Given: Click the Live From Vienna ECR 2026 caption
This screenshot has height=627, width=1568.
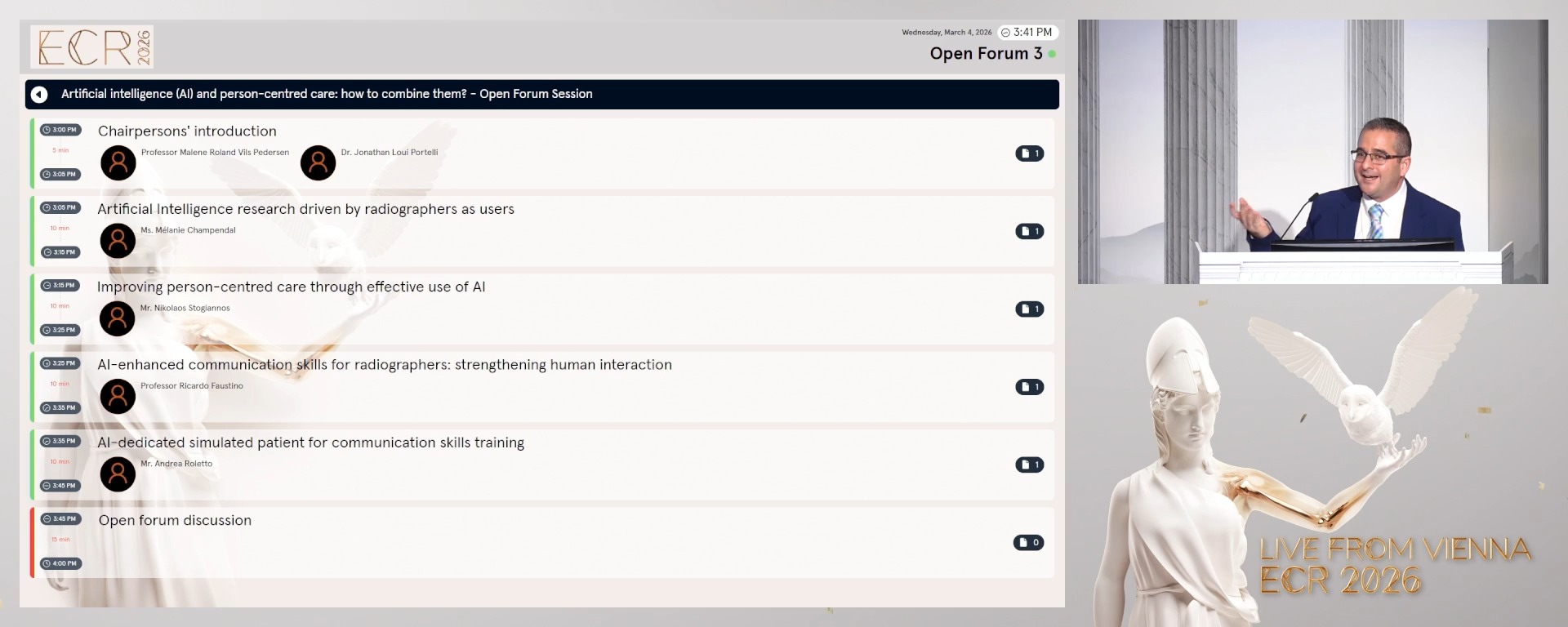Looking at the screenshot, I should pos(1395,565).
